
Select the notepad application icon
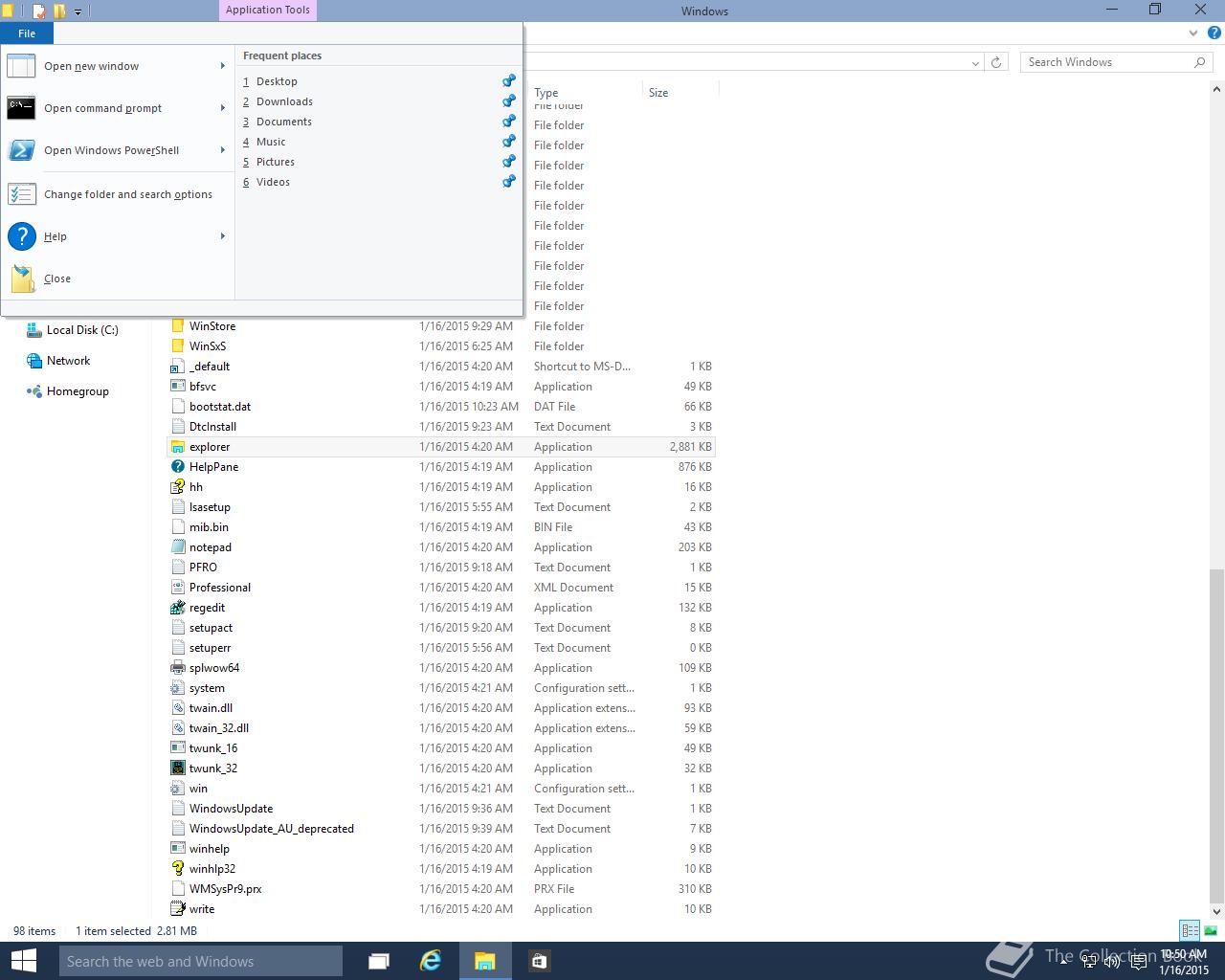pyautogui.click(x=177, y=547)
